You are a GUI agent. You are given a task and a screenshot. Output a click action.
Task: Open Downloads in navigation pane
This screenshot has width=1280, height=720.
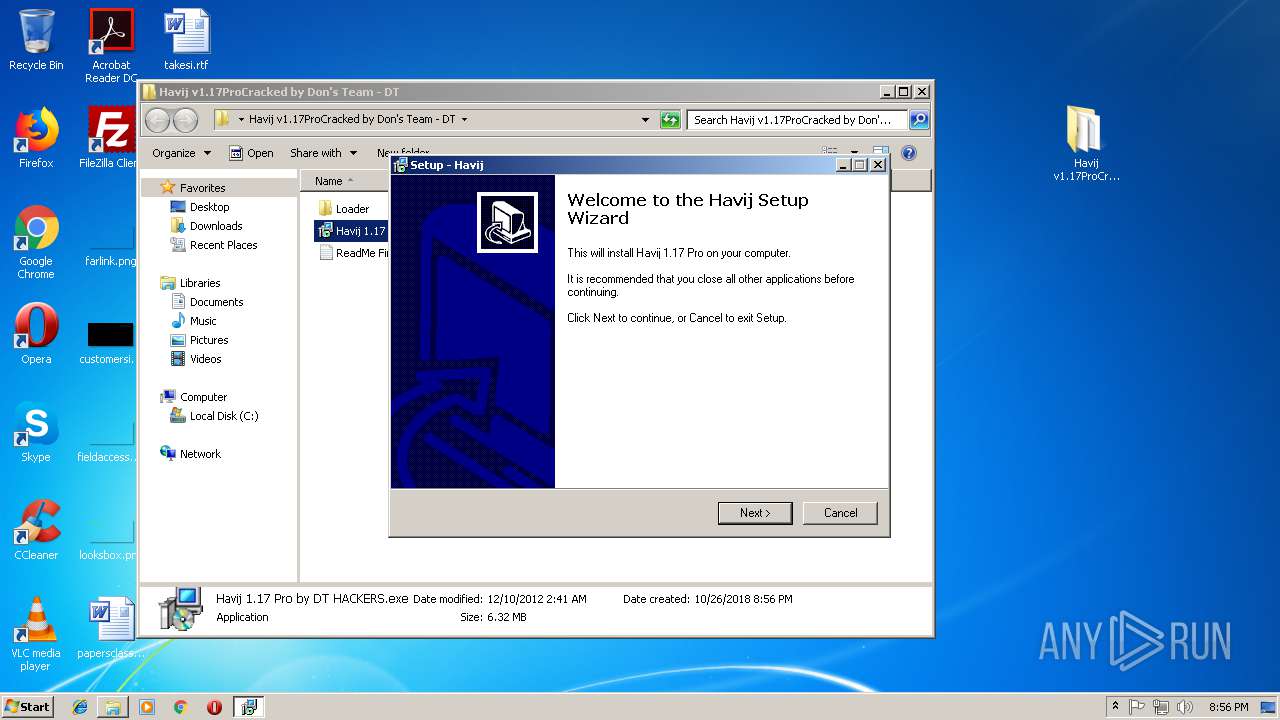(x=216, y=226)
